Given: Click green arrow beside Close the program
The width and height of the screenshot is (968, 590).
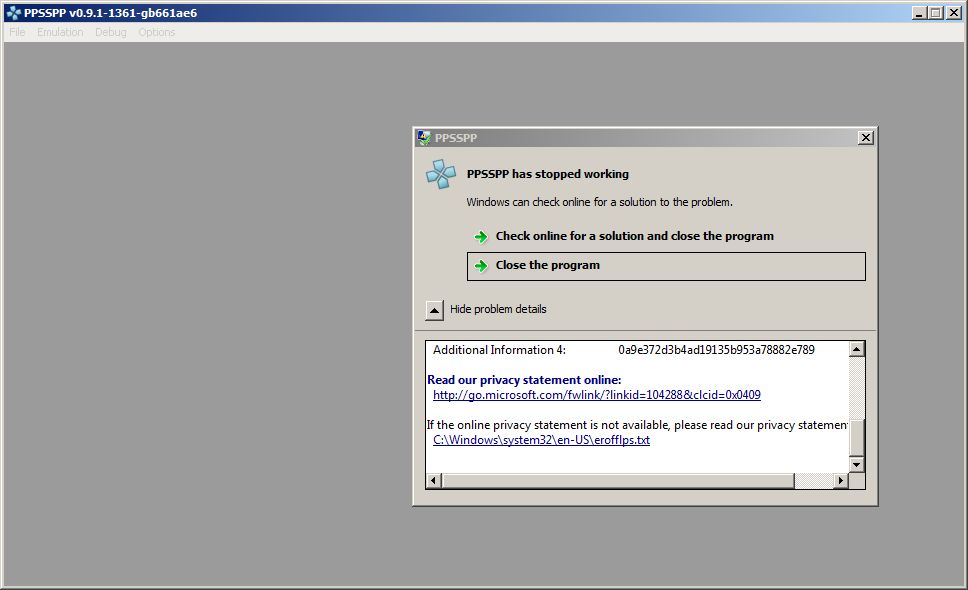Looking at the screenshot, I should tap(481, 266).
